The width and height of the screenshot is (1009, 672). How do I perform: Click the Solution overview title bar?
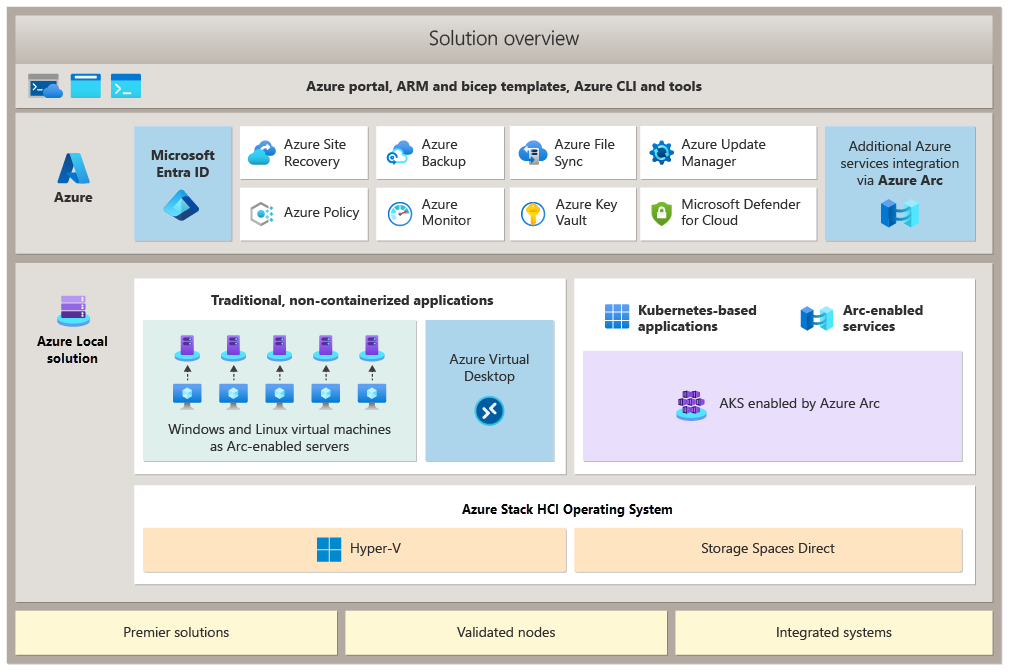point(504,39)
